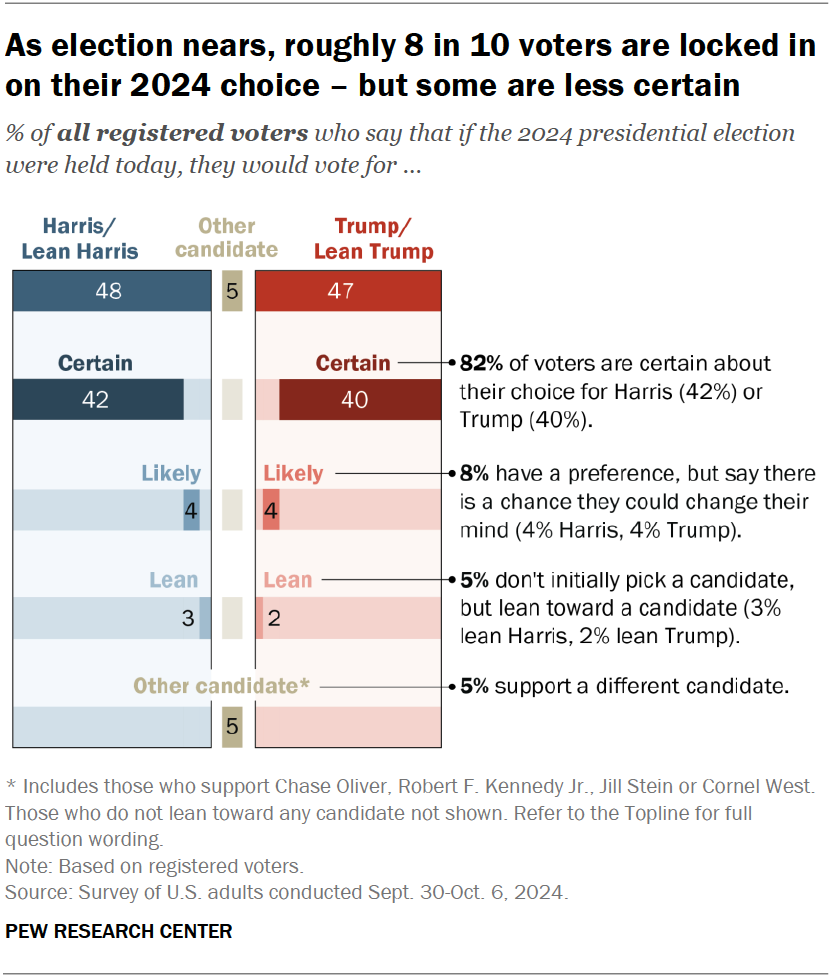
Task: Click the bottom tan Other candidate 5 bar
Action: [x=232, y=727]
